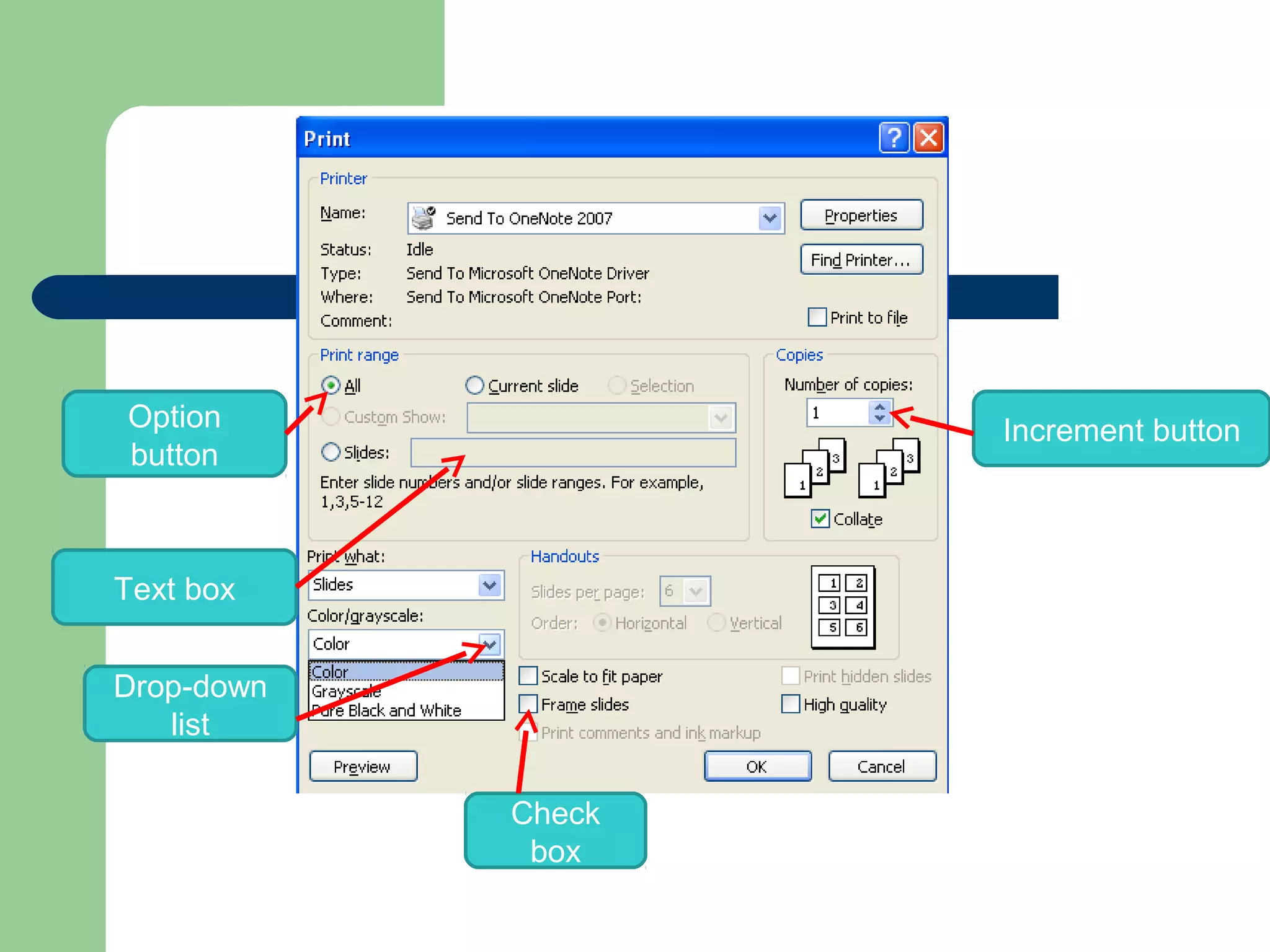Image resolution: width=1270 pixels, height=952 pixels.
Task: Select the Selection radio option
Action: [x=617, y=386]
